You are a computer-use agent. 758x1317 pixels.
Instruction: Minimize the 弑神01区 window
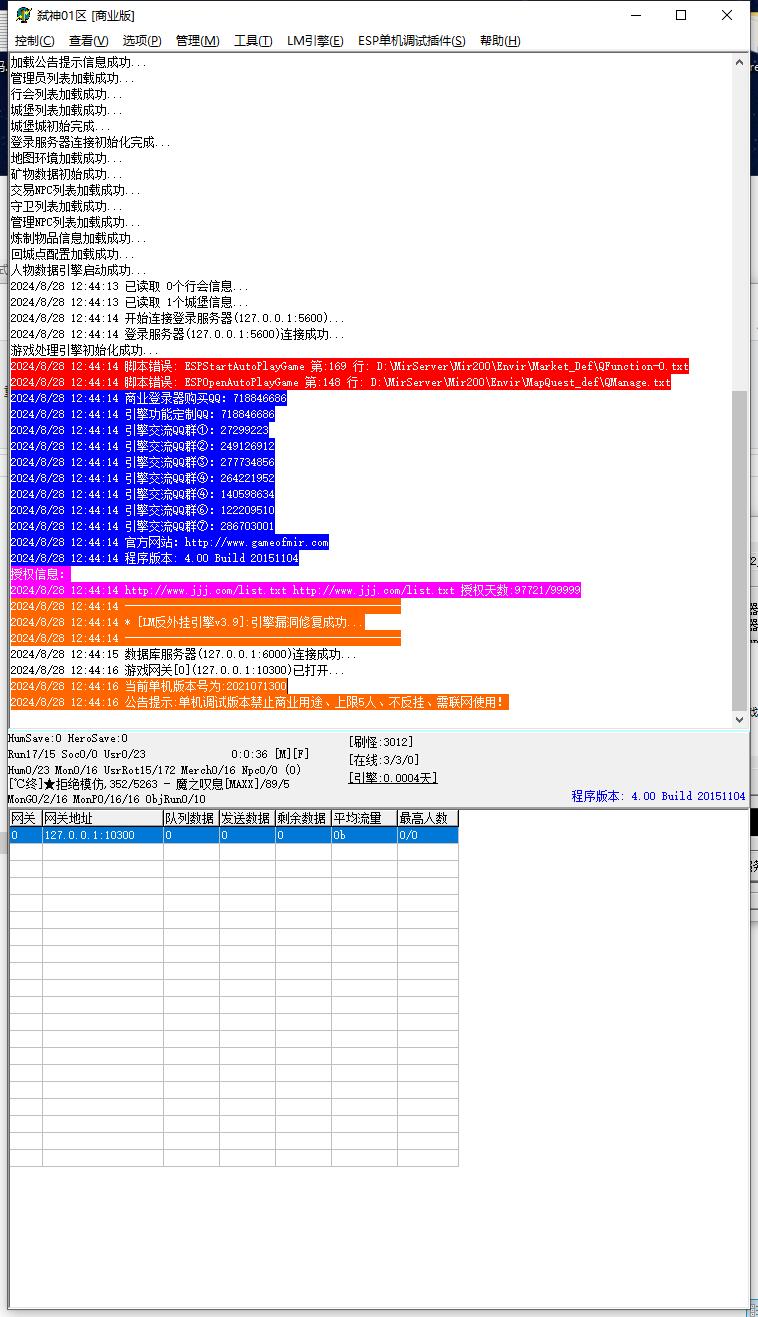(x=635, y=15)
